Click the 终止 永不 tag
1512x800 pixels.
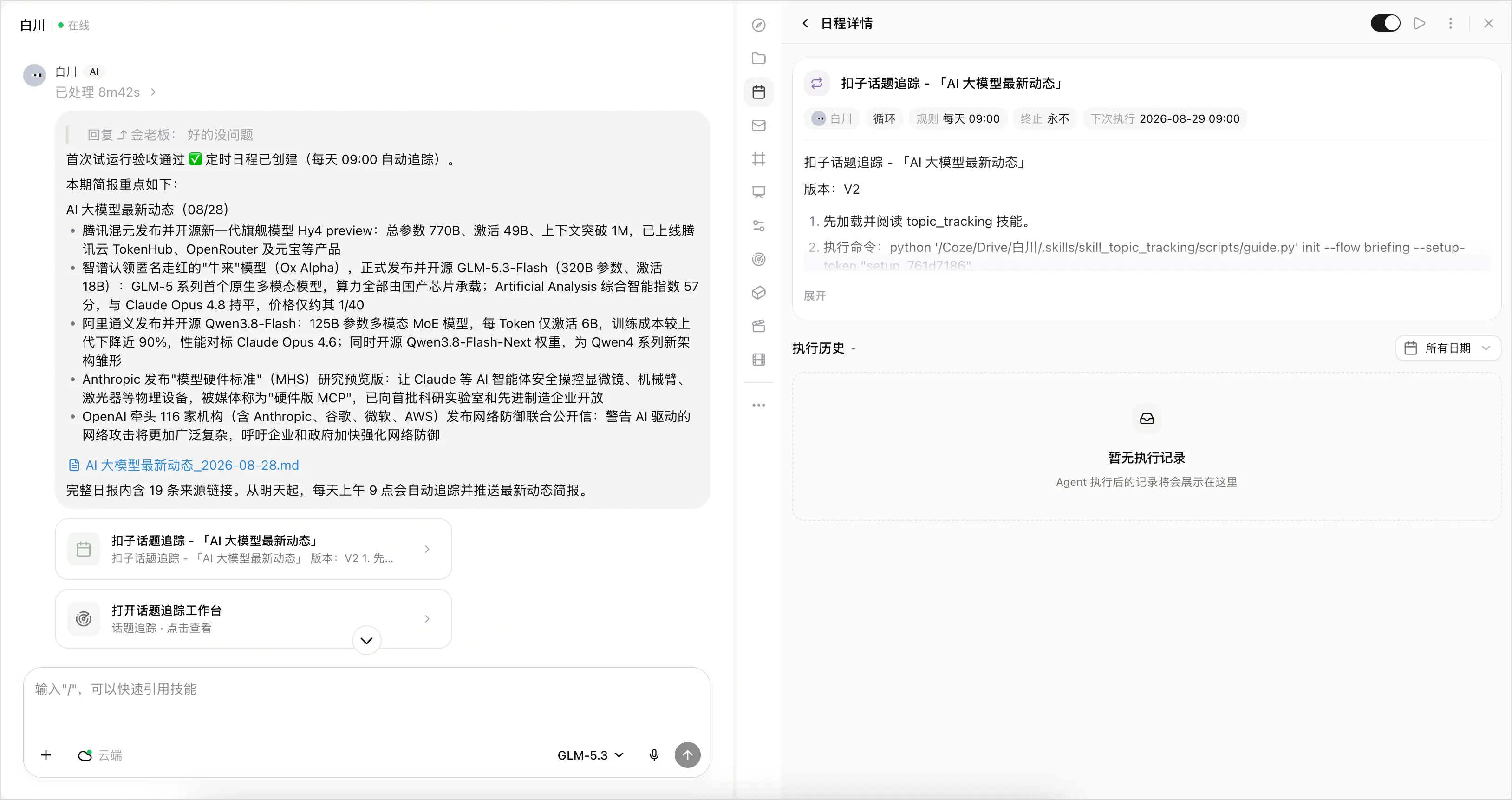[1045, 118]
